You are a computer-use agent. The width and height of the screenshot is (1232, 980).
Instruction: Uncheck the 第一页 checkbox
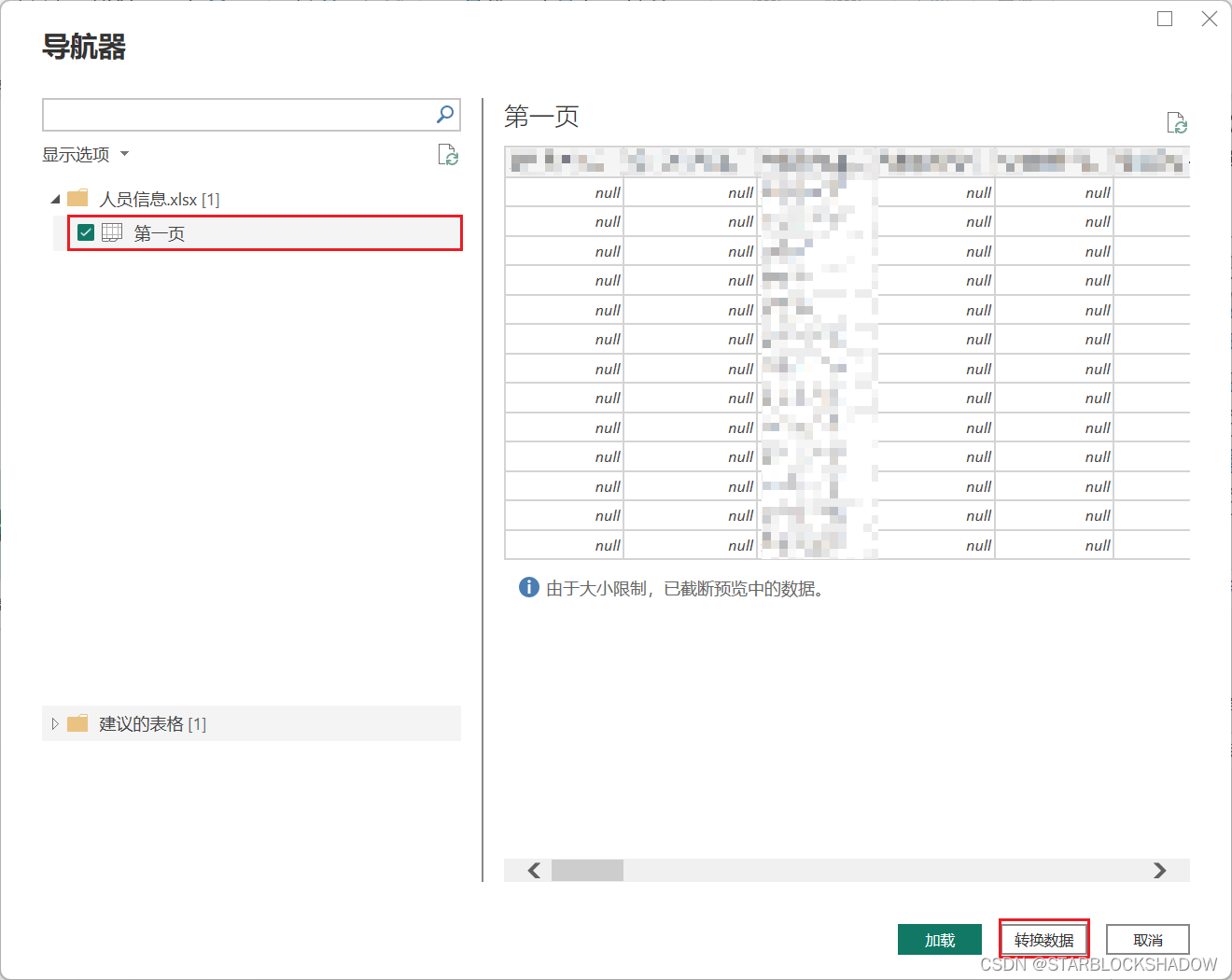[x=86, y=232]
